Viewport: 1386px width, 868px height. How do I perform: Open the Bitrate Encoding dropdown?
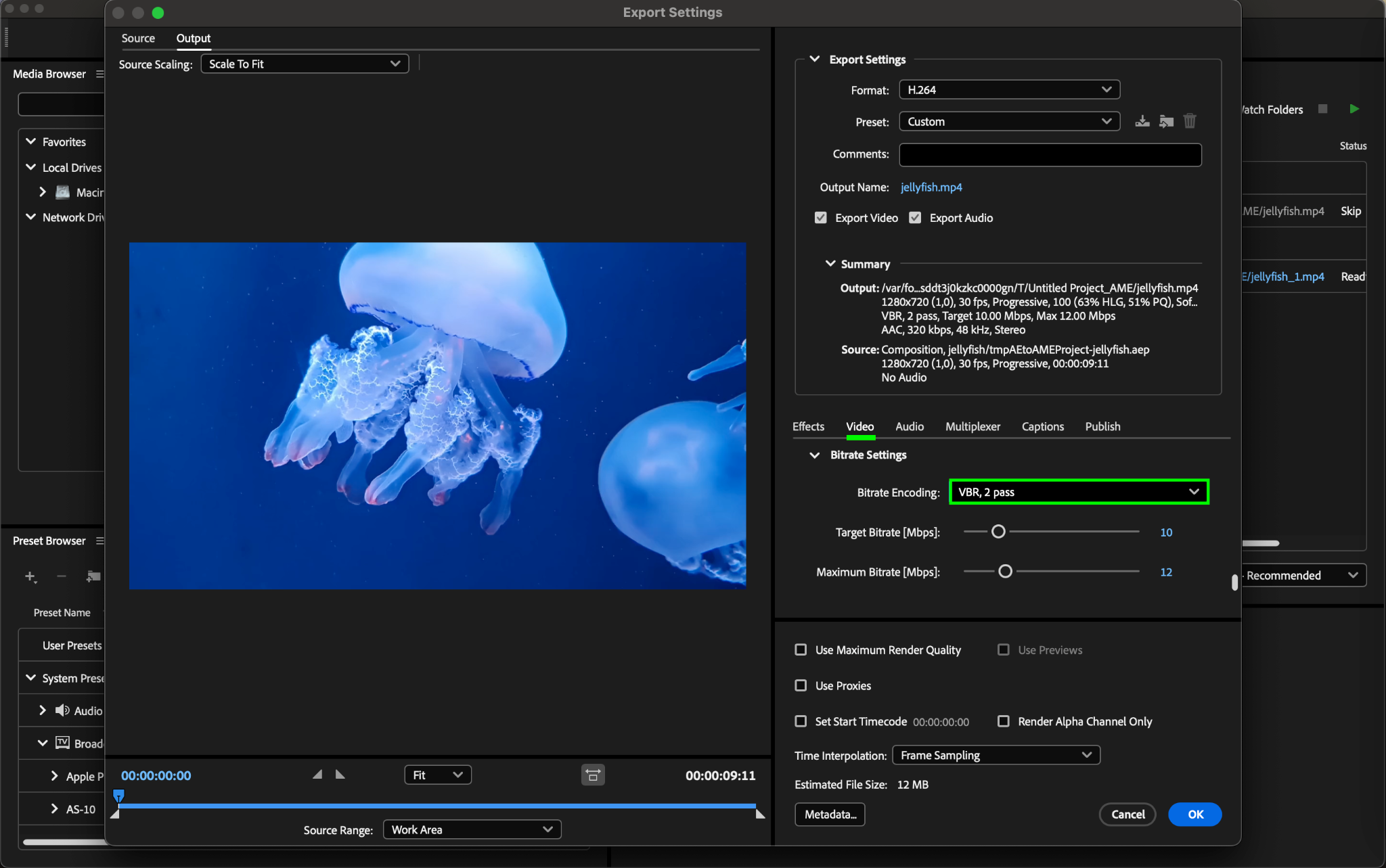coord(1079,492)
